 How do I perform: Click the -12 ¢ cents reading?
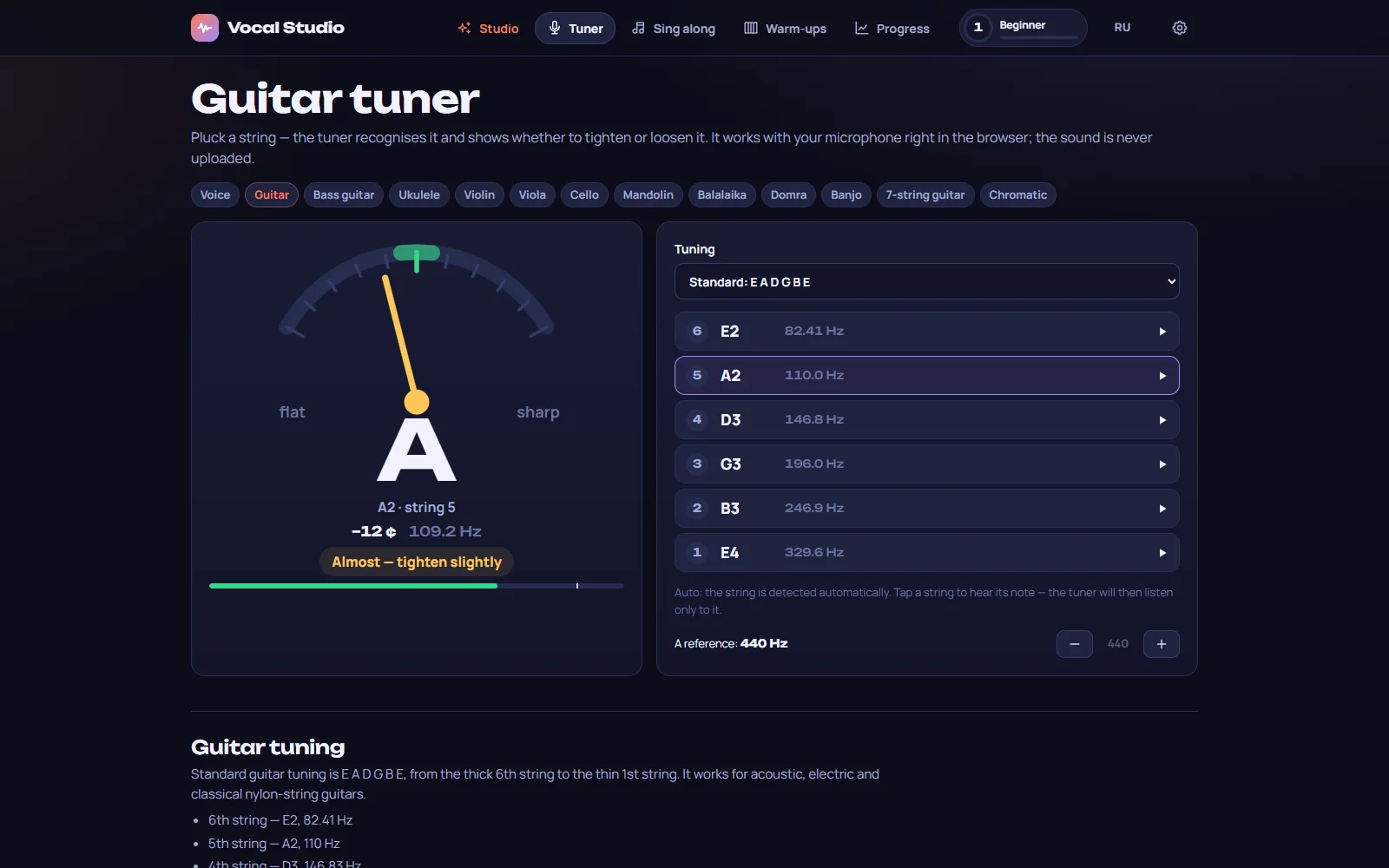pos(374,531)
